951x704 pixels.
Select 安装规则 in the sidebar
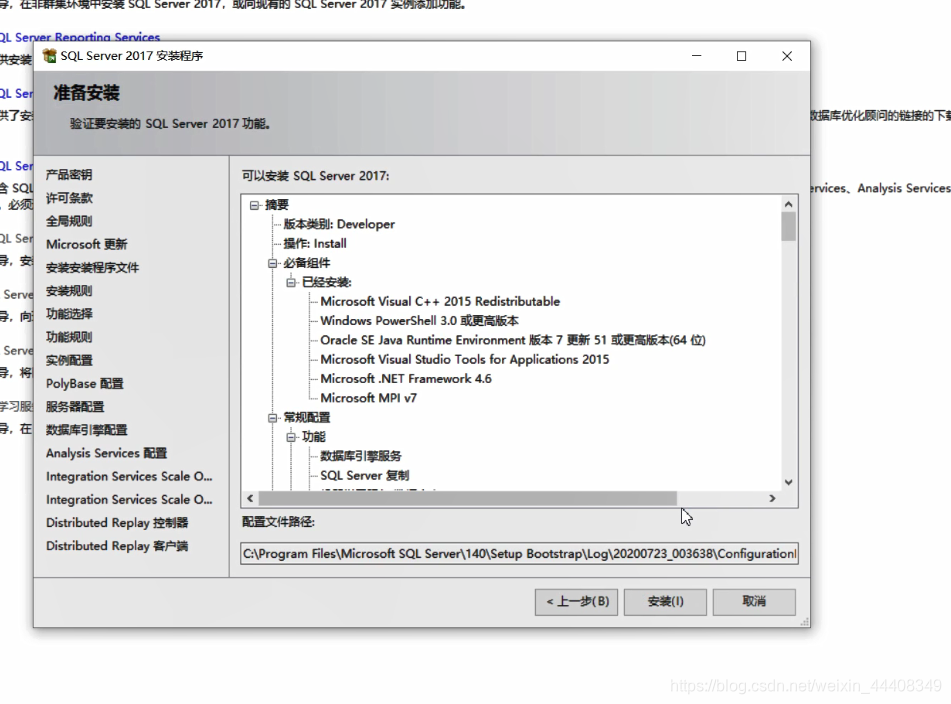point(69,290)
